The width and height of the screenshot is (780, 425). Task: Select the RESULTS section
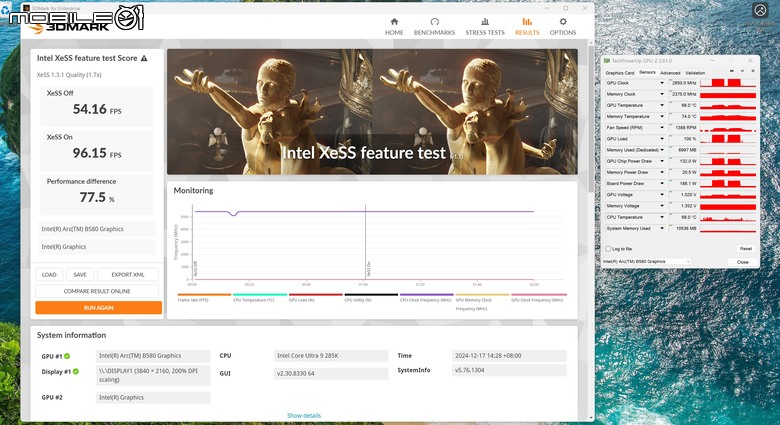[527, 27]
